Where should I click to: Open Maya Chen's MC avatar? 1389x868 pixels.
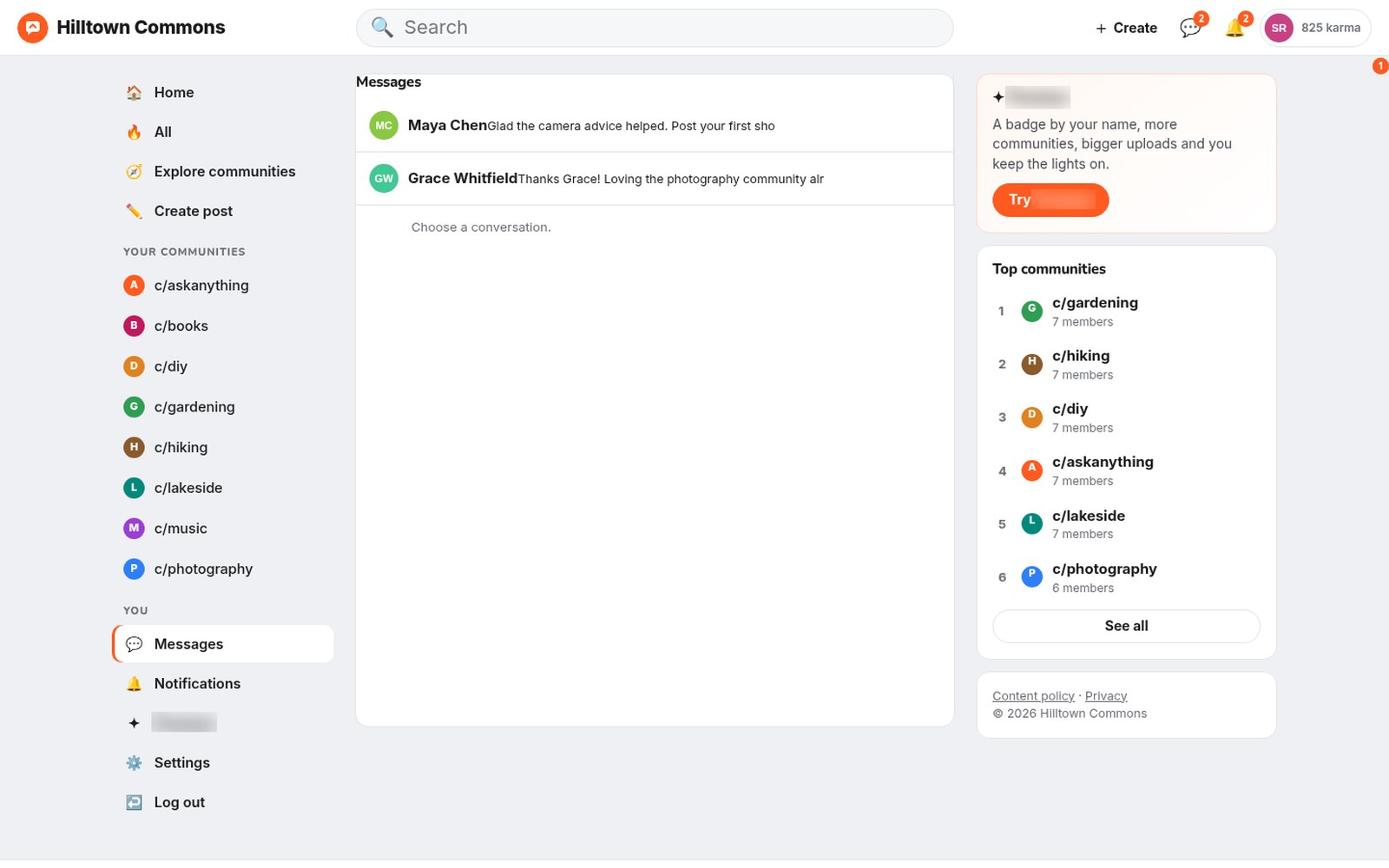point(384,125)
